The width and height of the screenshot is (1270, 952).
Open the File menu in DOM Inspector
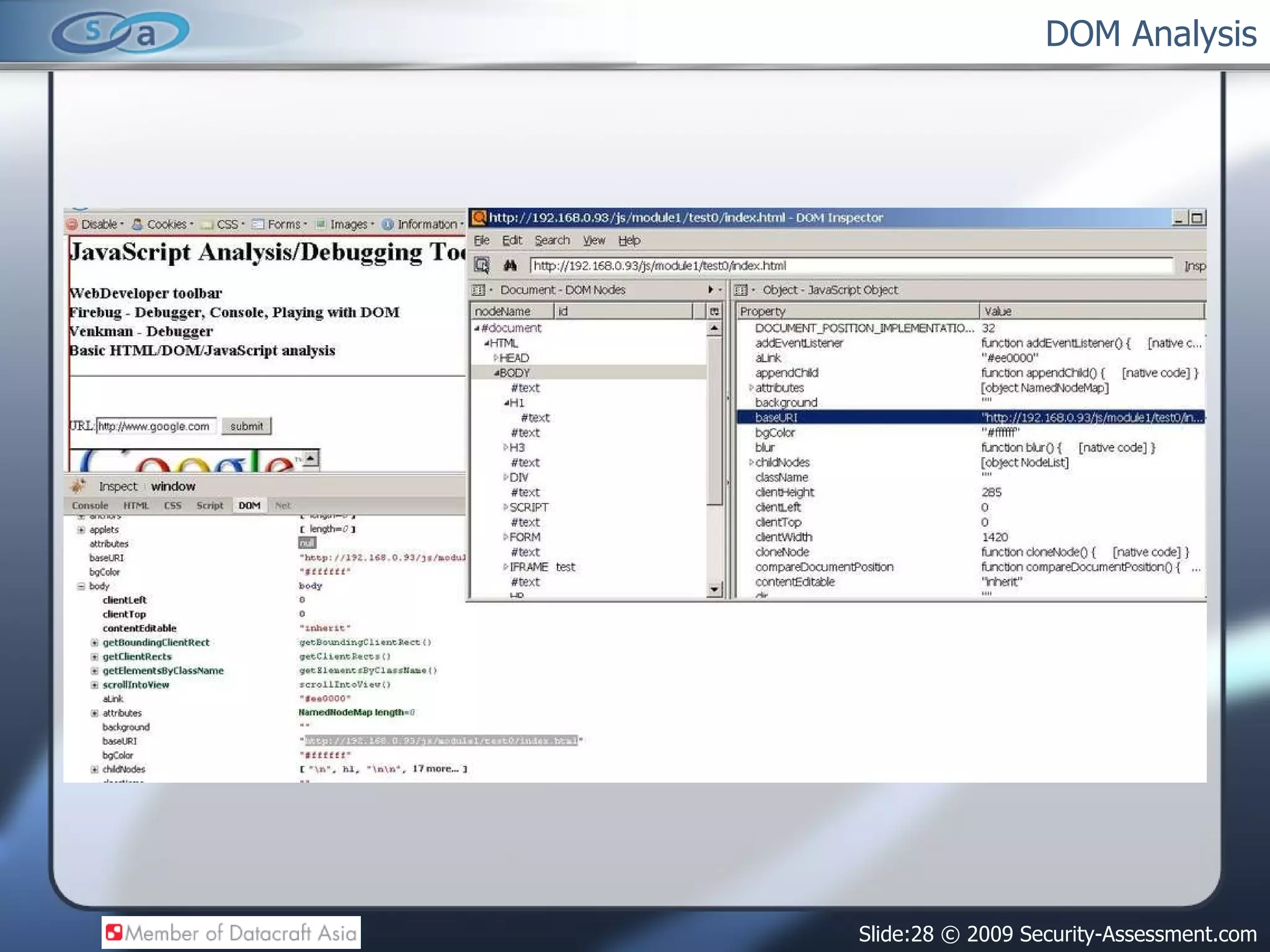pyautogui.click(x=482, y=240)
